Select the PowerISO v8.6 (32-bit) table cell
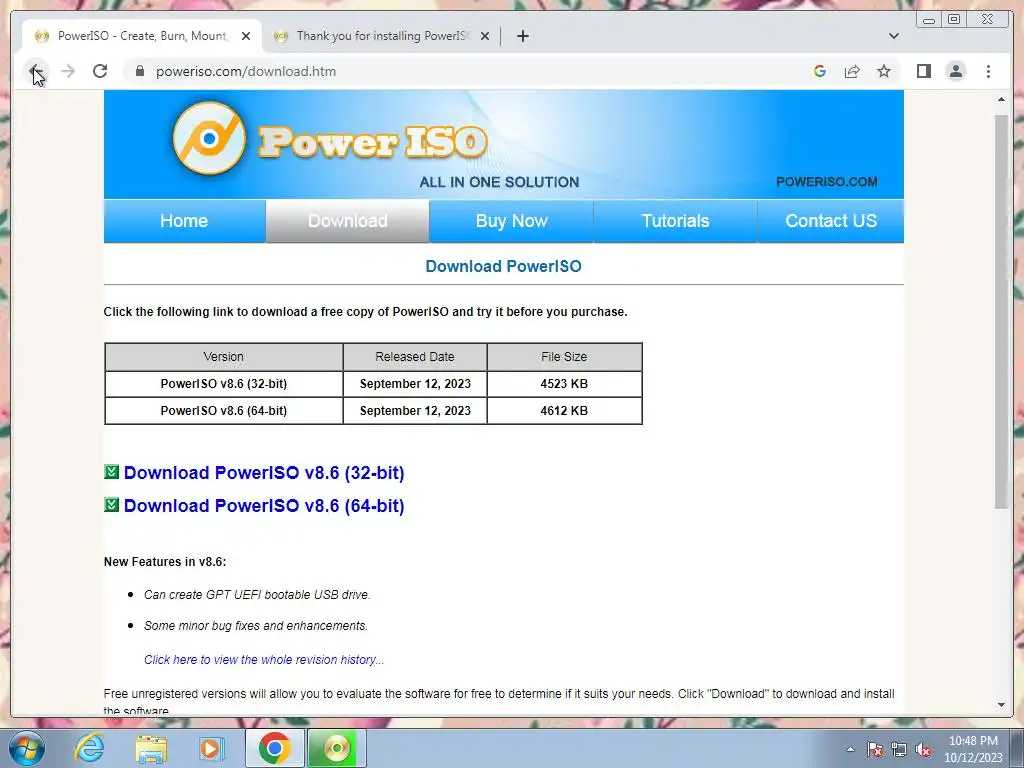This screenshot has height=768, width=1024. pyautogui.click(x=224, y=384)
